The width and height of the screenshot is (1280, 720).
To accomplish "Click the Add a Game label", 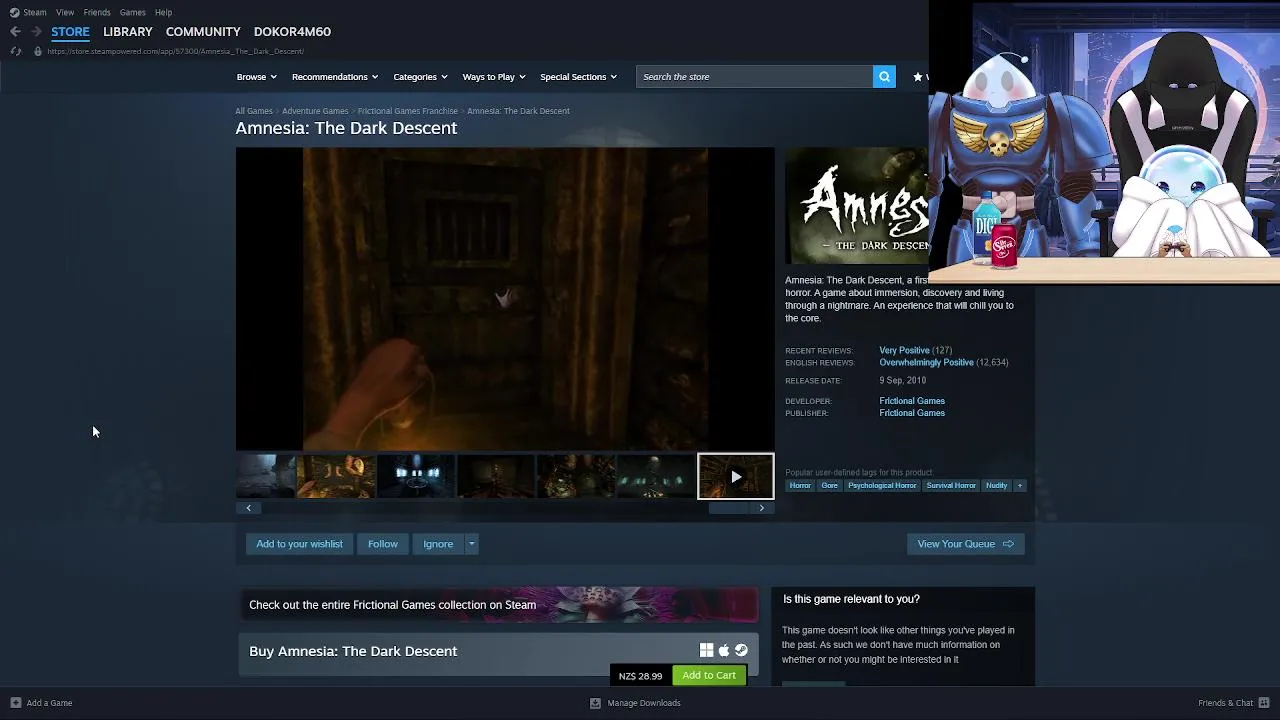I will click(x=49, y=703).
